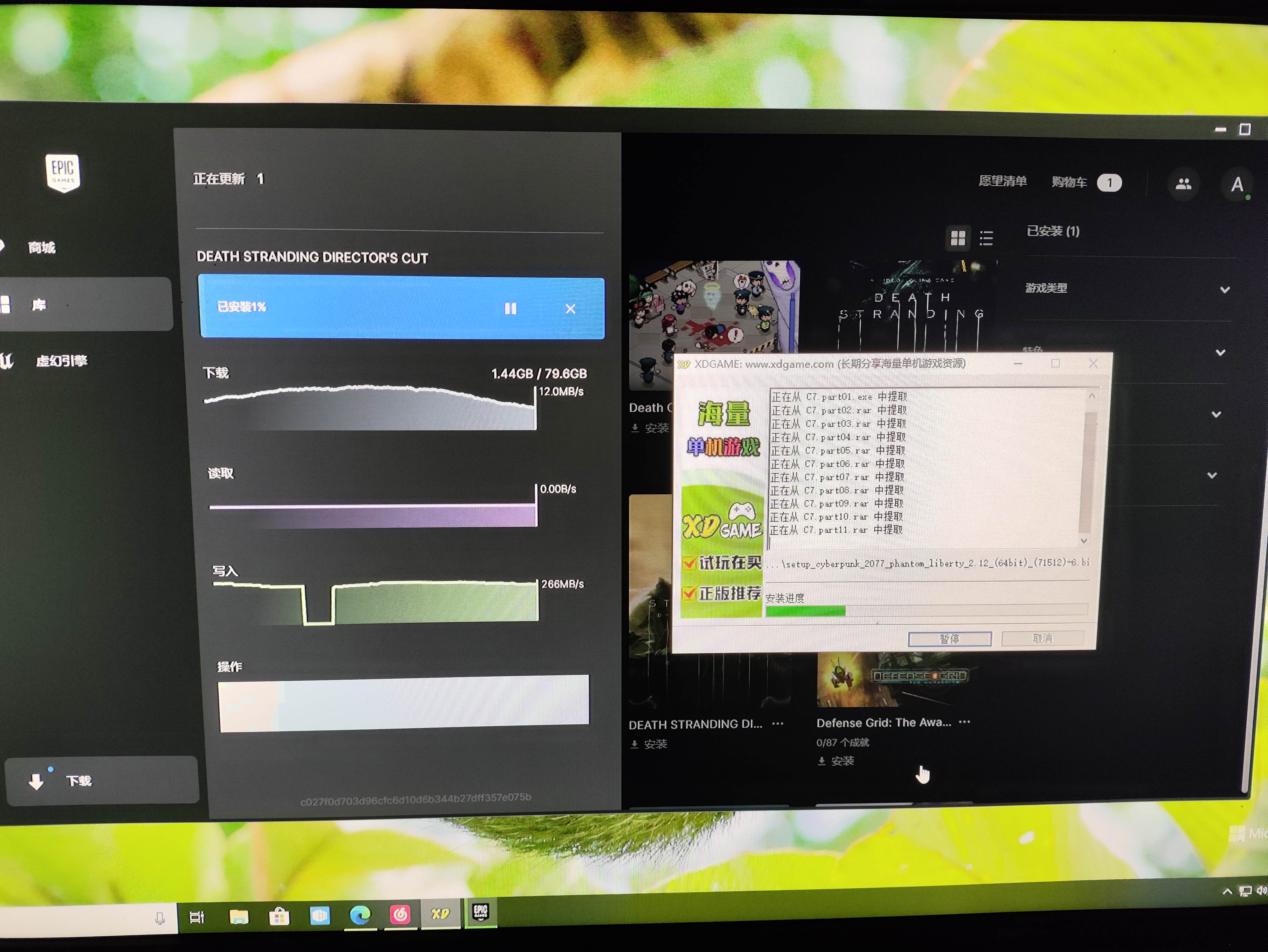The width and height of the screenshot is (1268, 952).
Task: Click the Epic Games logo
Action: coord(63,173)
